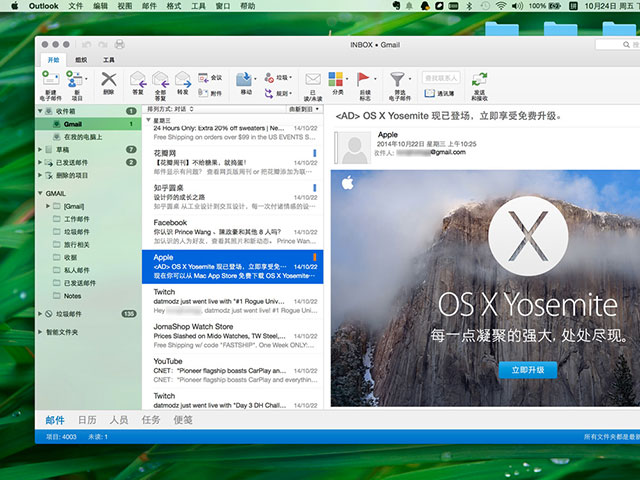
Task: Switch to the 组织 ribbon tab
Action: (x=81, y=60)
